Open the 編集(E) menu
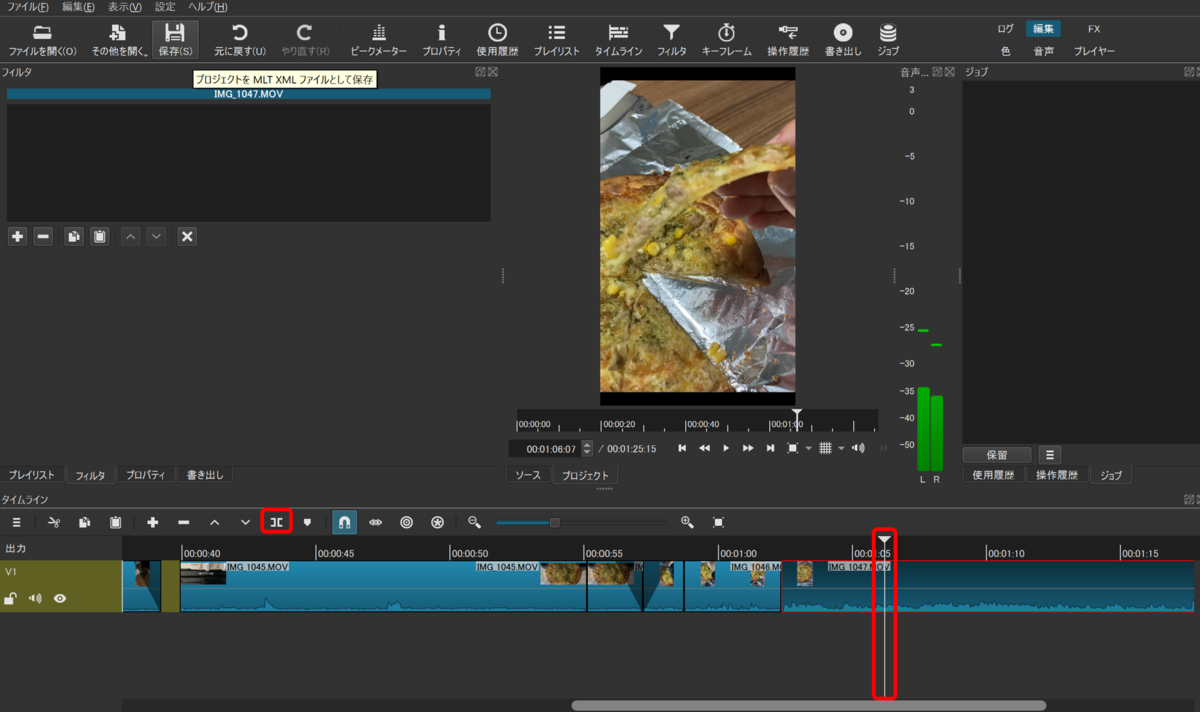 [x=77, y=6]
